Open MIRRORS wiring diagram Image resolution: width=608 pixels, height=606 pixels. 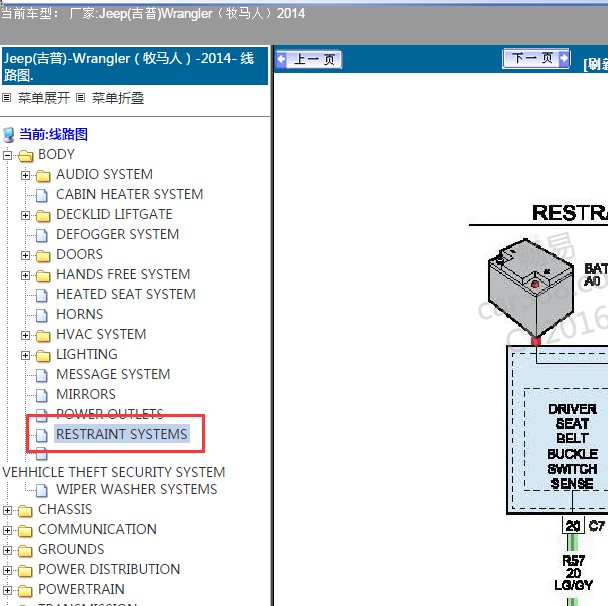[x=86, y=394]
